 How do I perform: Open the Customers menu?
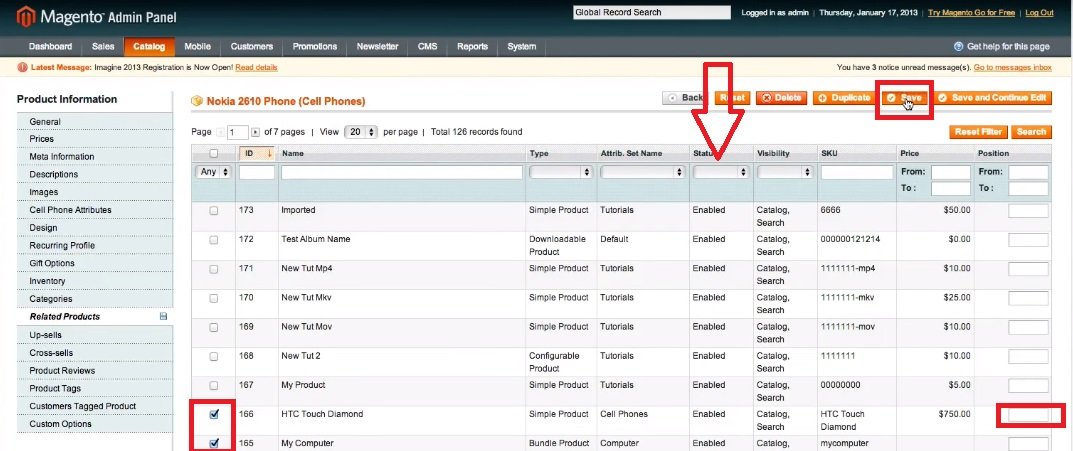252,47
